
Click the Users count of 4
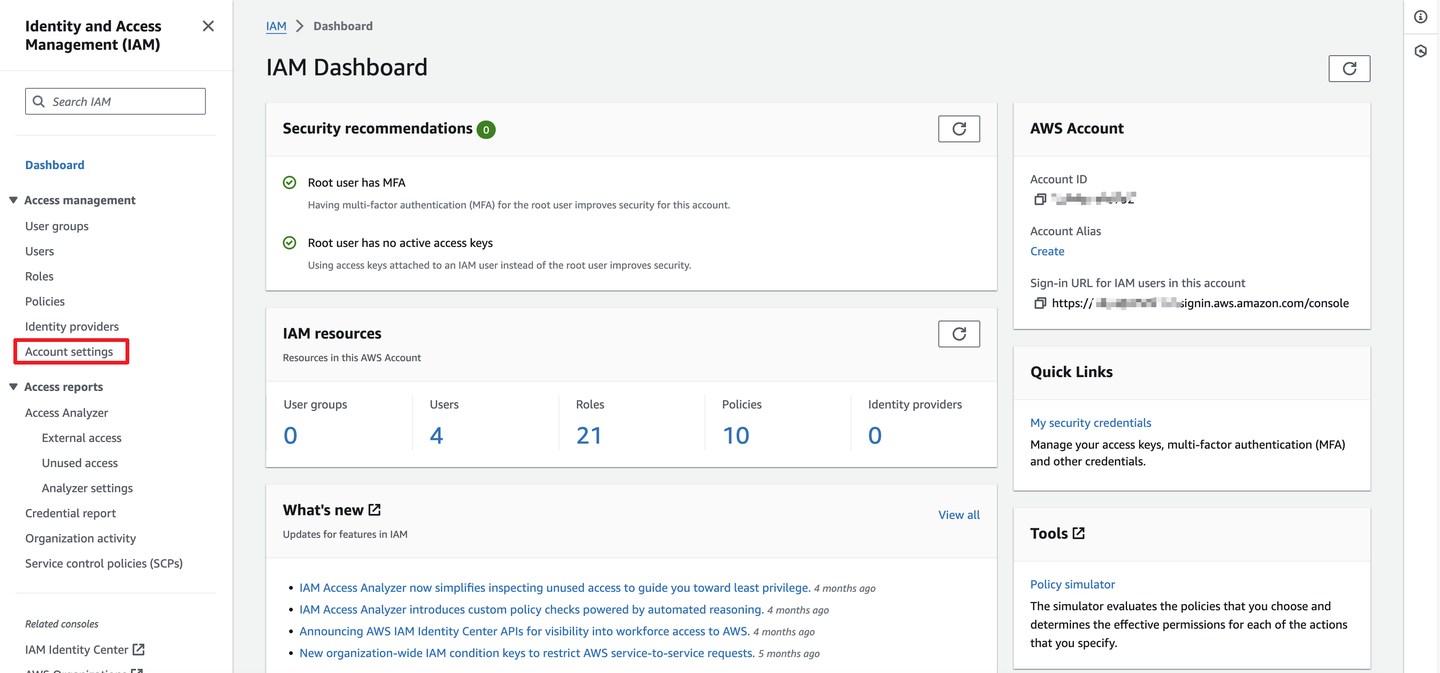tap(436, 435)
